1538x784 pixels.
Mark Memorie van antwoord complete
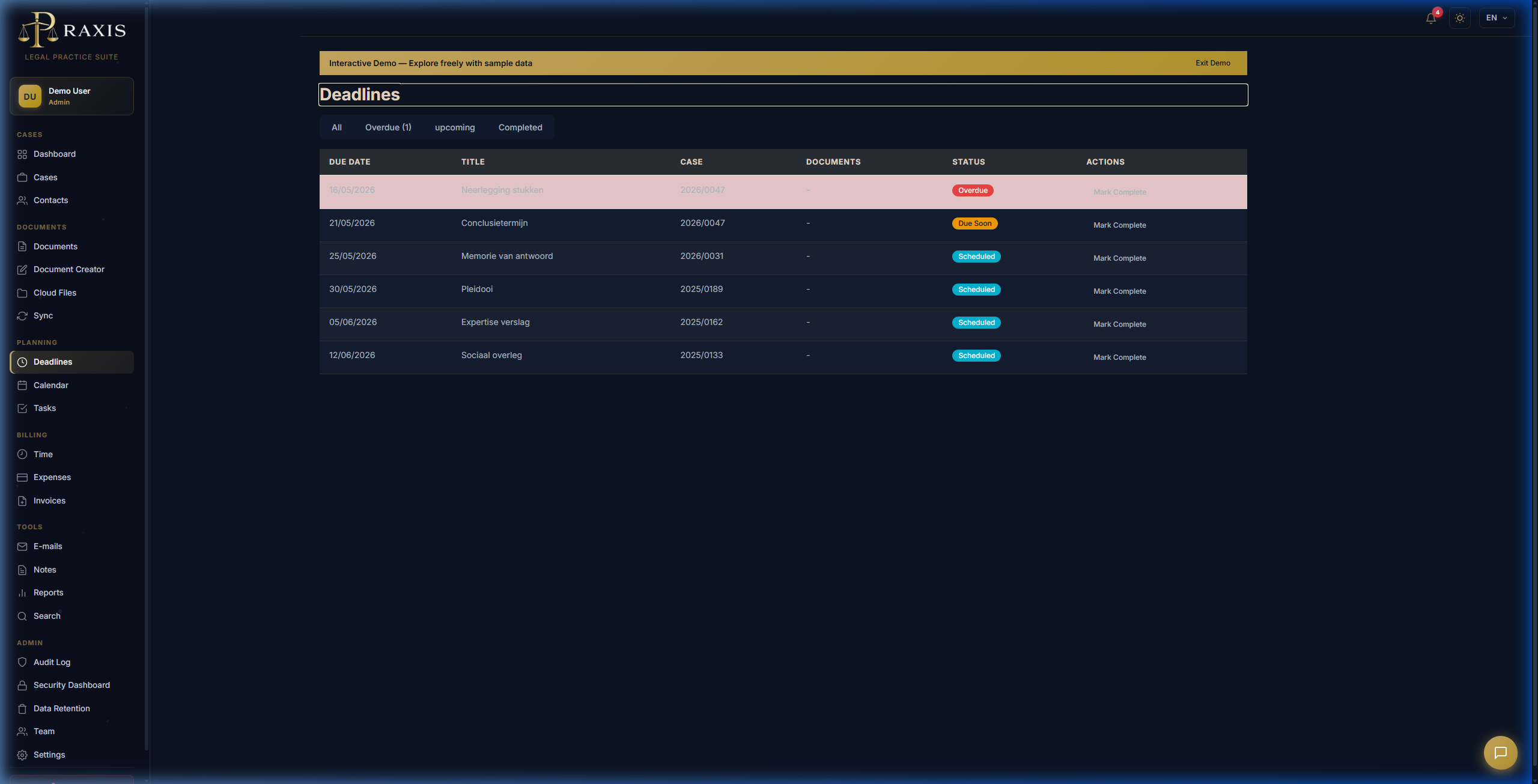coord(1119,258)
